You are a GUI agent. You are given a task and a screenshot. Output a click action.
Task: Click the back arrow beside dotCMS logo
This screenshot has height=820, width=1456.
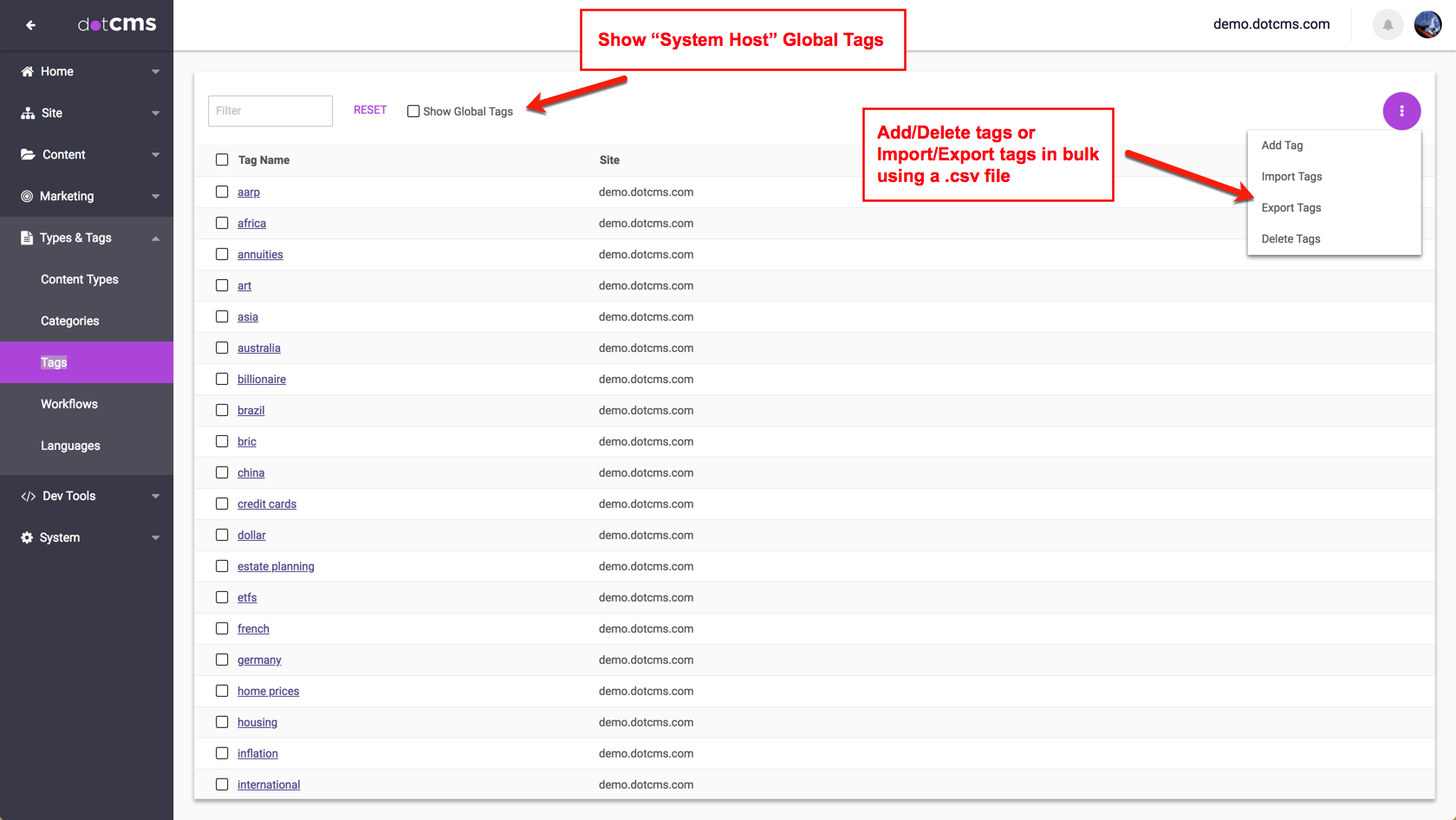[x=30, y=25]
